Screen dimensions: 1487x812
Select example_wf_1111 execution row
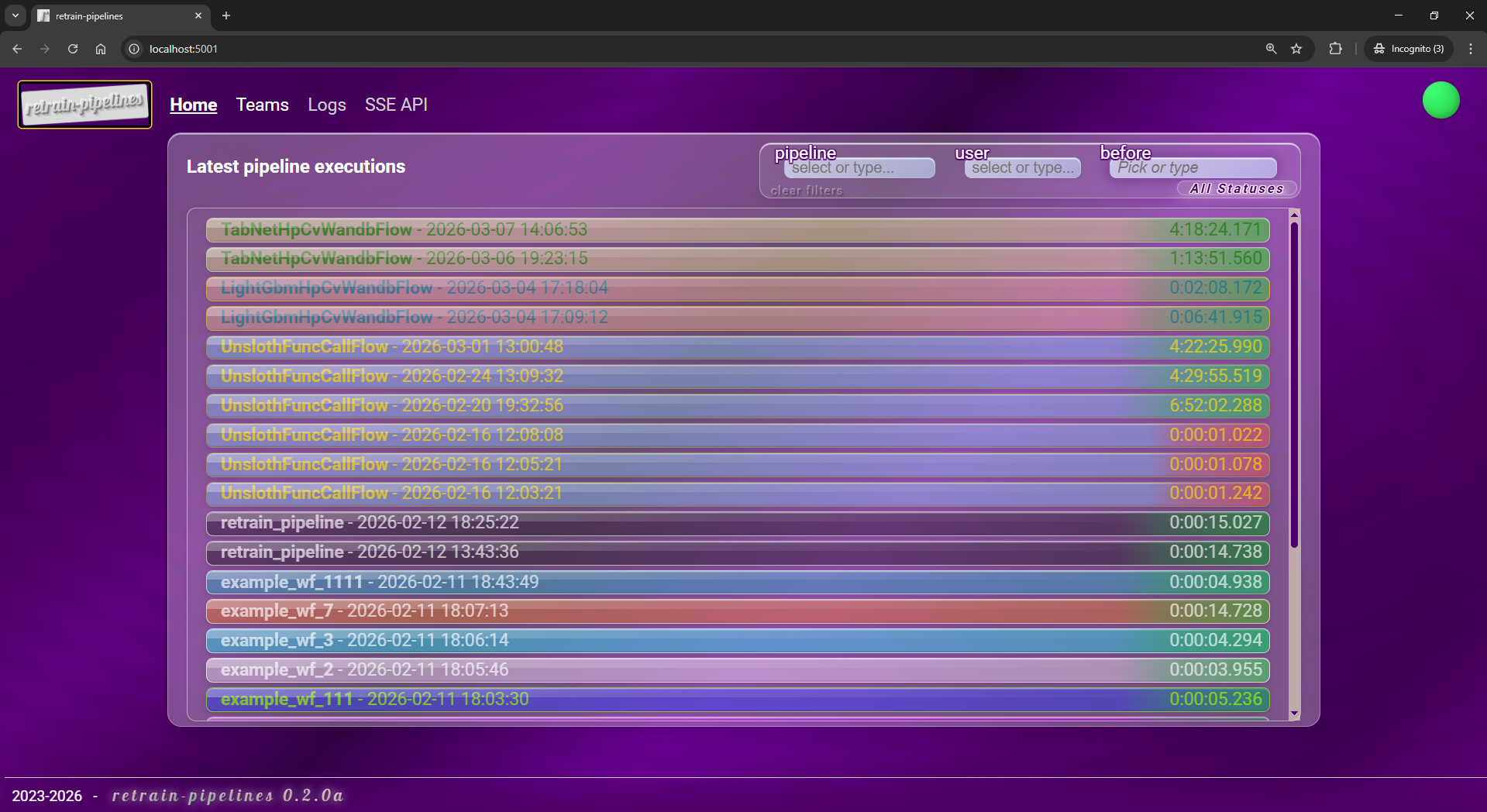tap(738, 582)
